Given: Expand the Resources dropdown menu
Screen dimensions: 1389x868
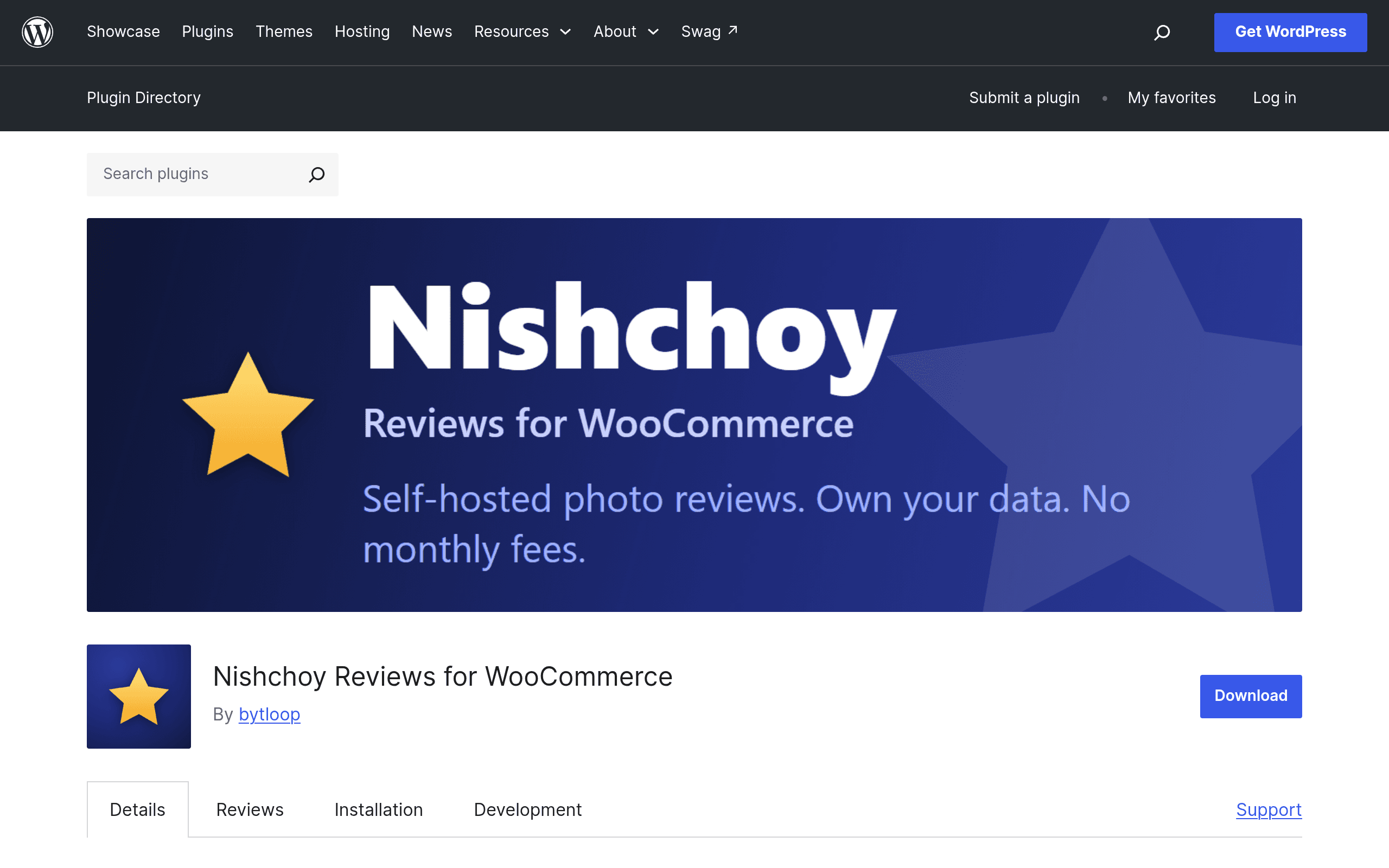Looking at the screenshot, I should 523,31.
